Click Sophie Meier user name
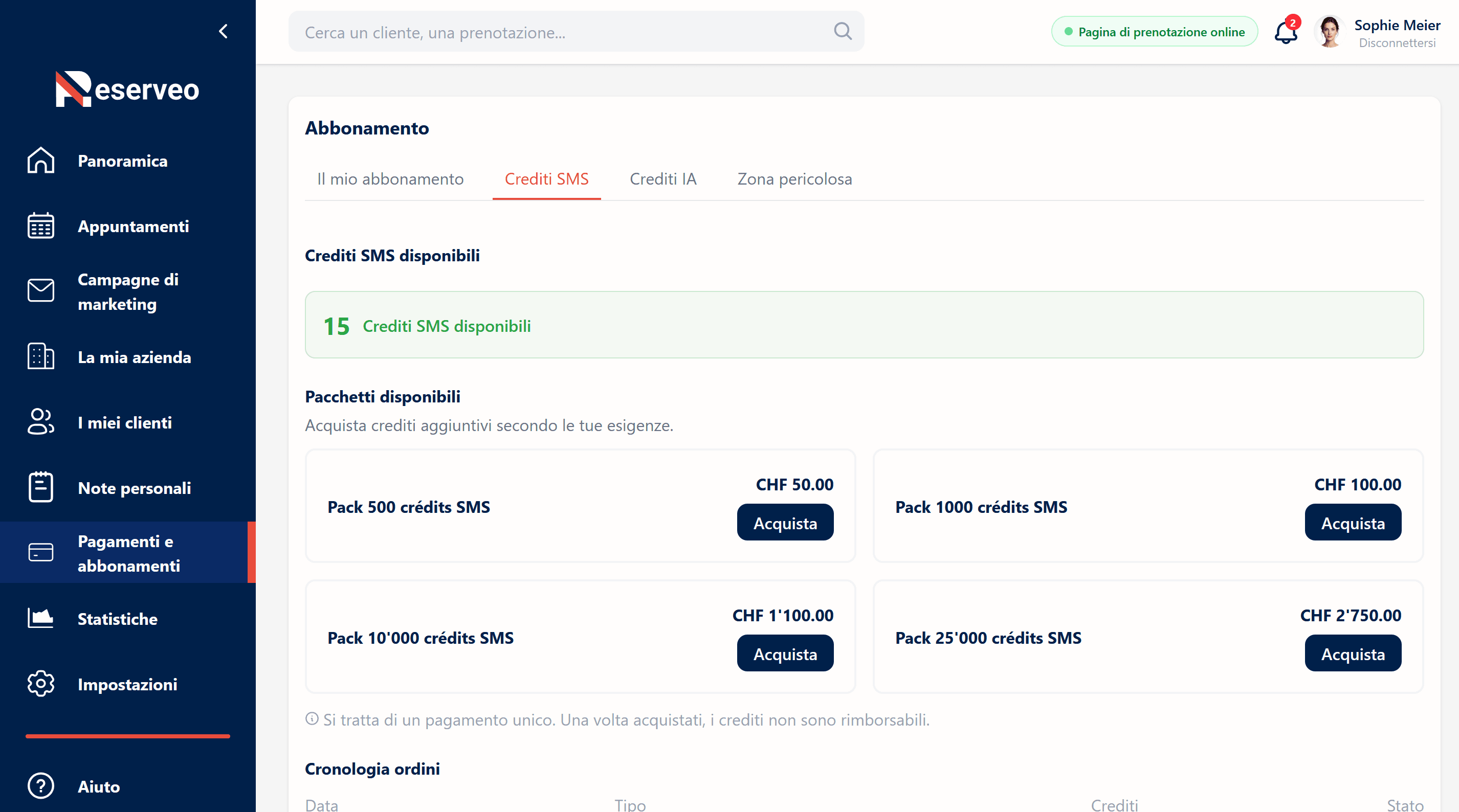 [1397, 25]
